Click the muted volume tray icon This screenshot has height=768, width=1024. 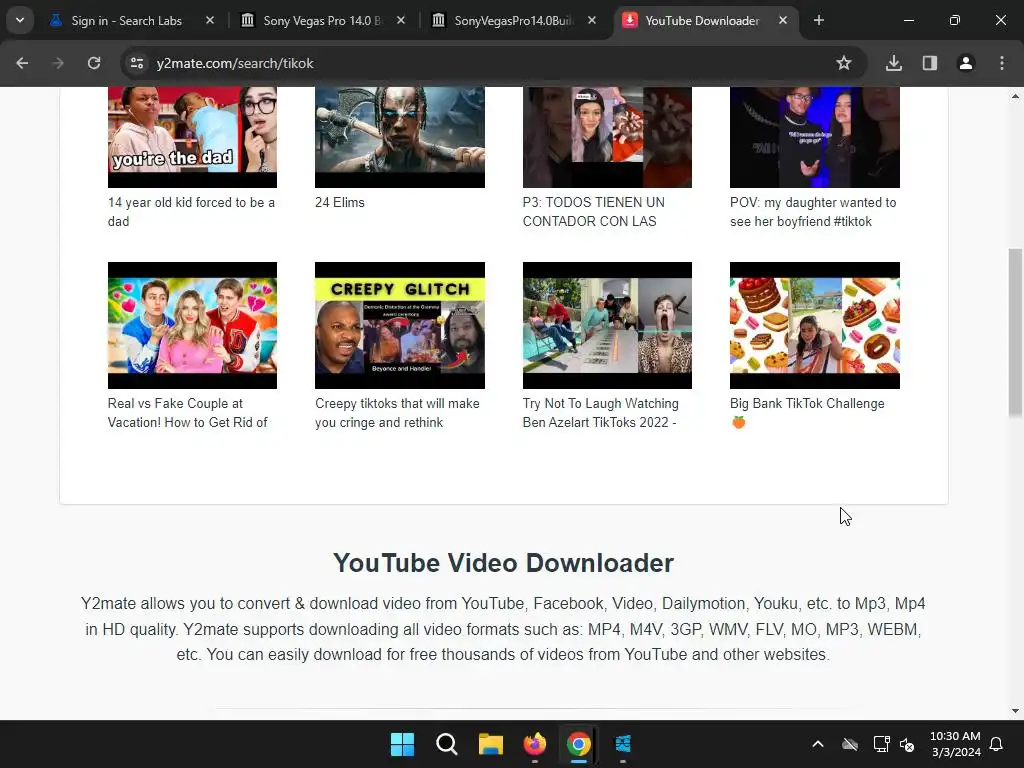pos(907,744)
